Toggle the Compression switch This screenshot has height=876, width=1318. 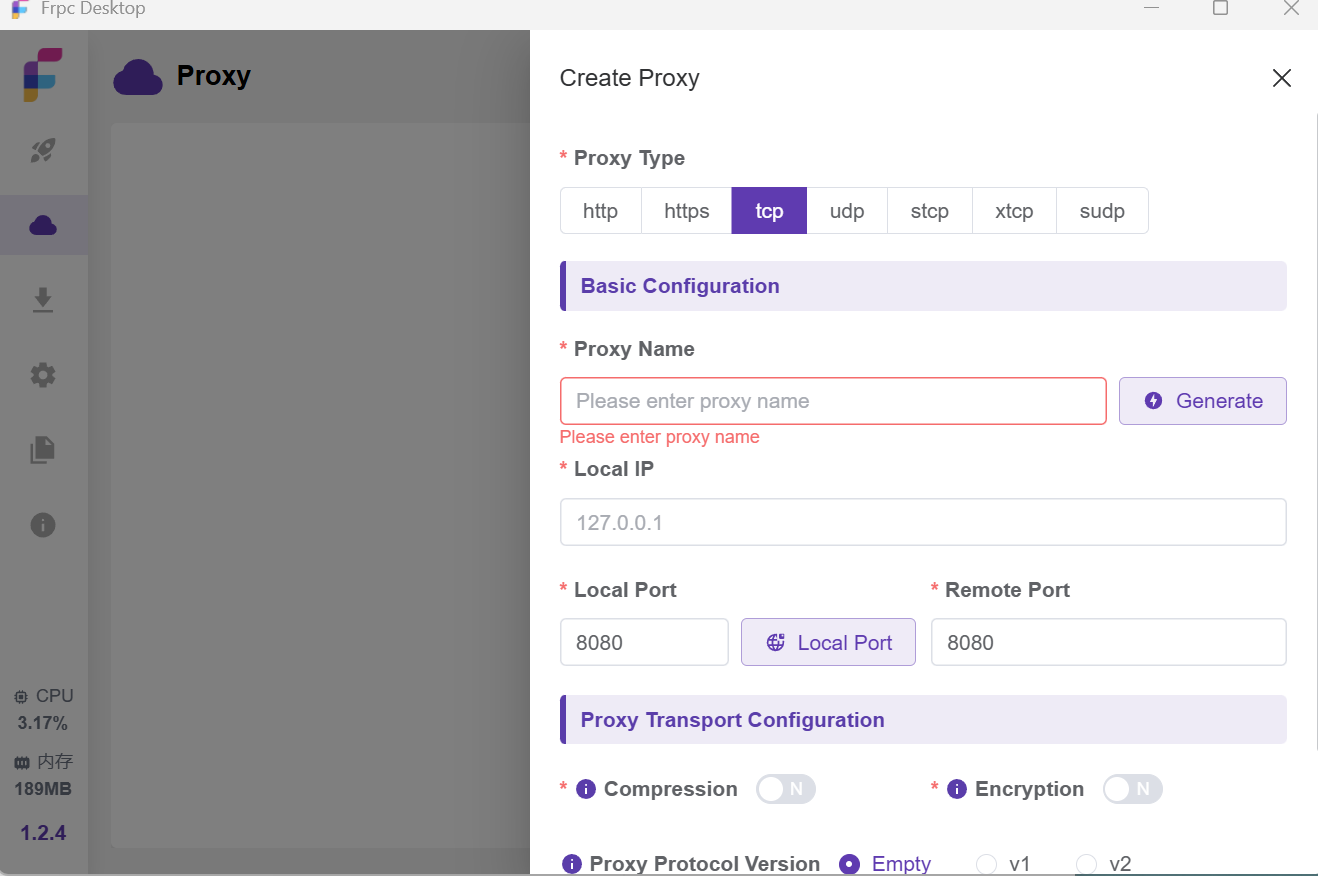point(785,789)
